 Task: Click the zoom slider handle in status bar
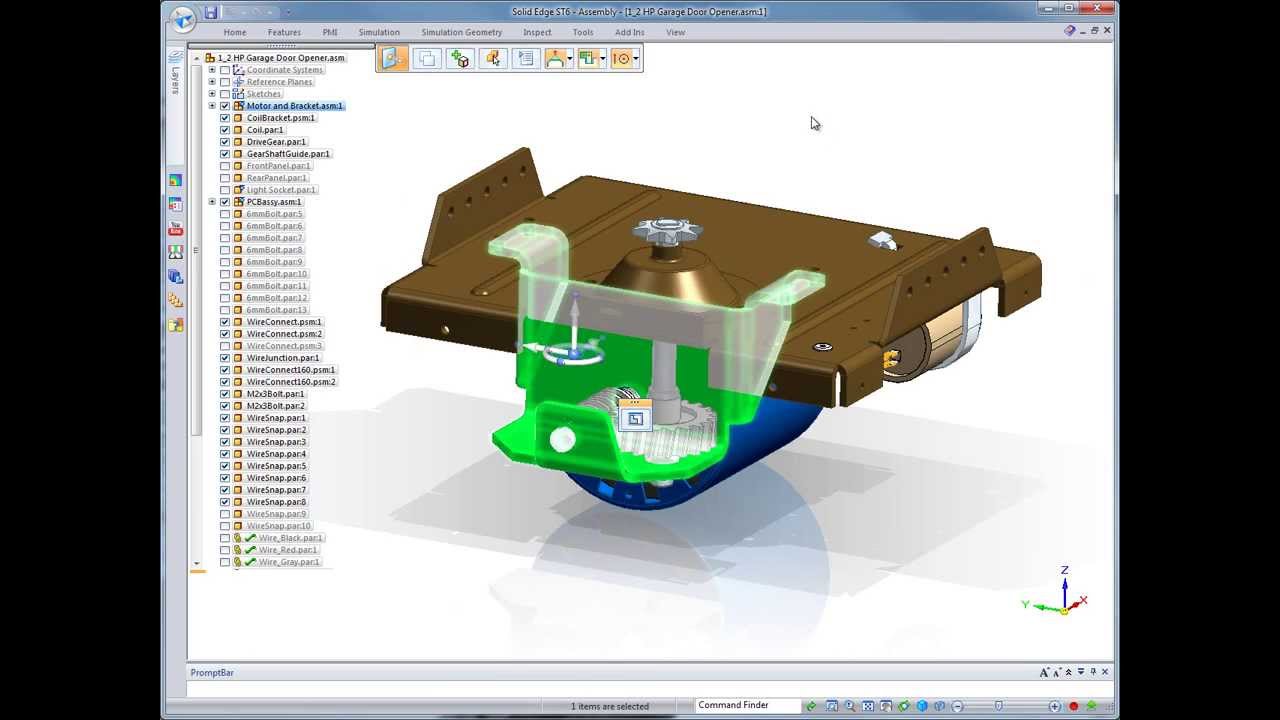pos(998,706)
